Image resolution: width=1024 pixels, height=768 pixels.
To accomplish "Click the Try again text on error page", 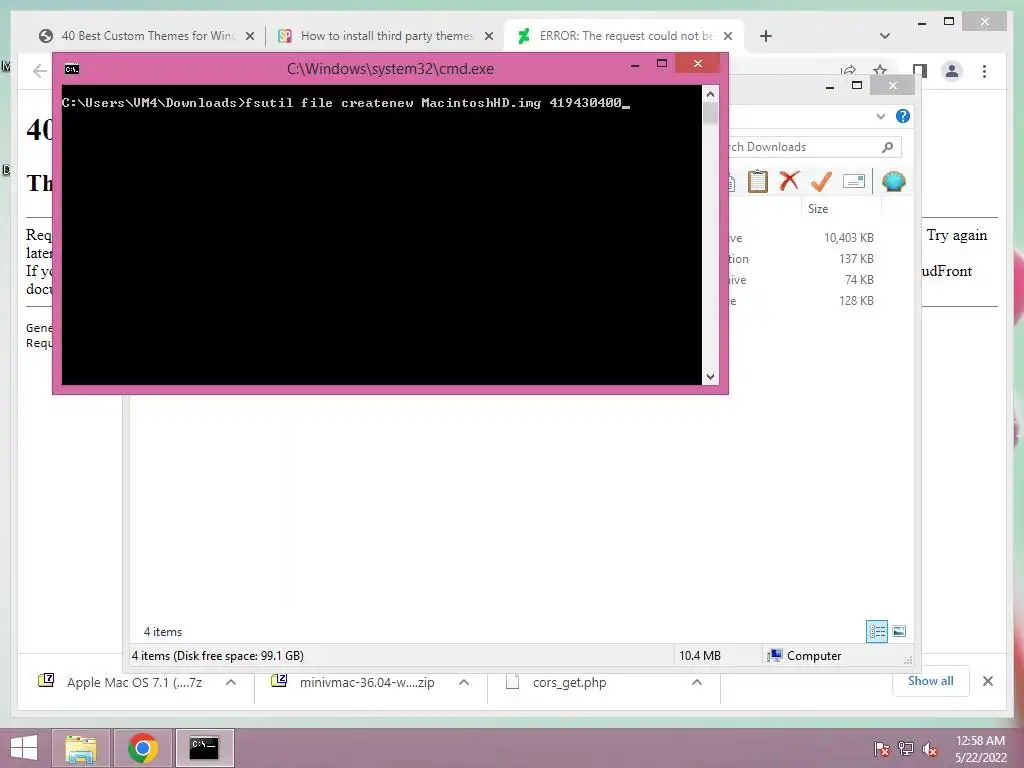I will pos(957,235).
